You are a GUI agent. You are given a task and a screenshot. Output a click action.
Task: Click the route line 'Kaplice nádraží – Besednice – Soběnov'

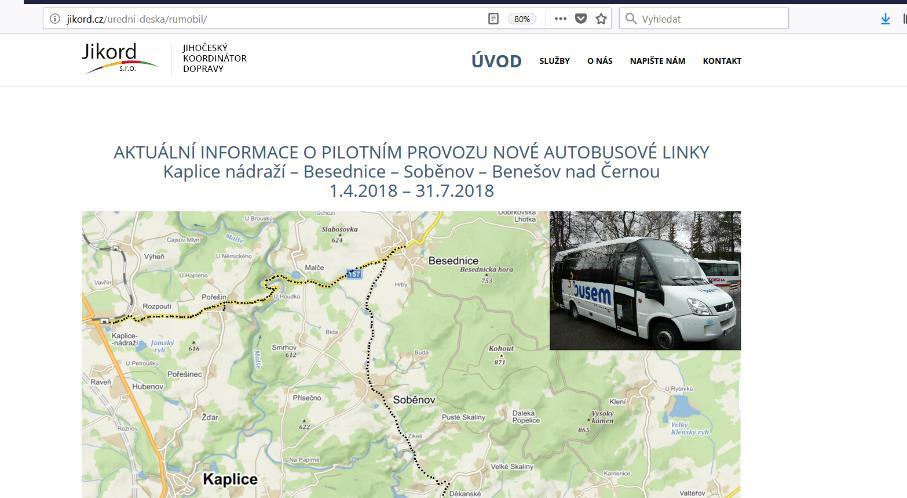[411, 171]
